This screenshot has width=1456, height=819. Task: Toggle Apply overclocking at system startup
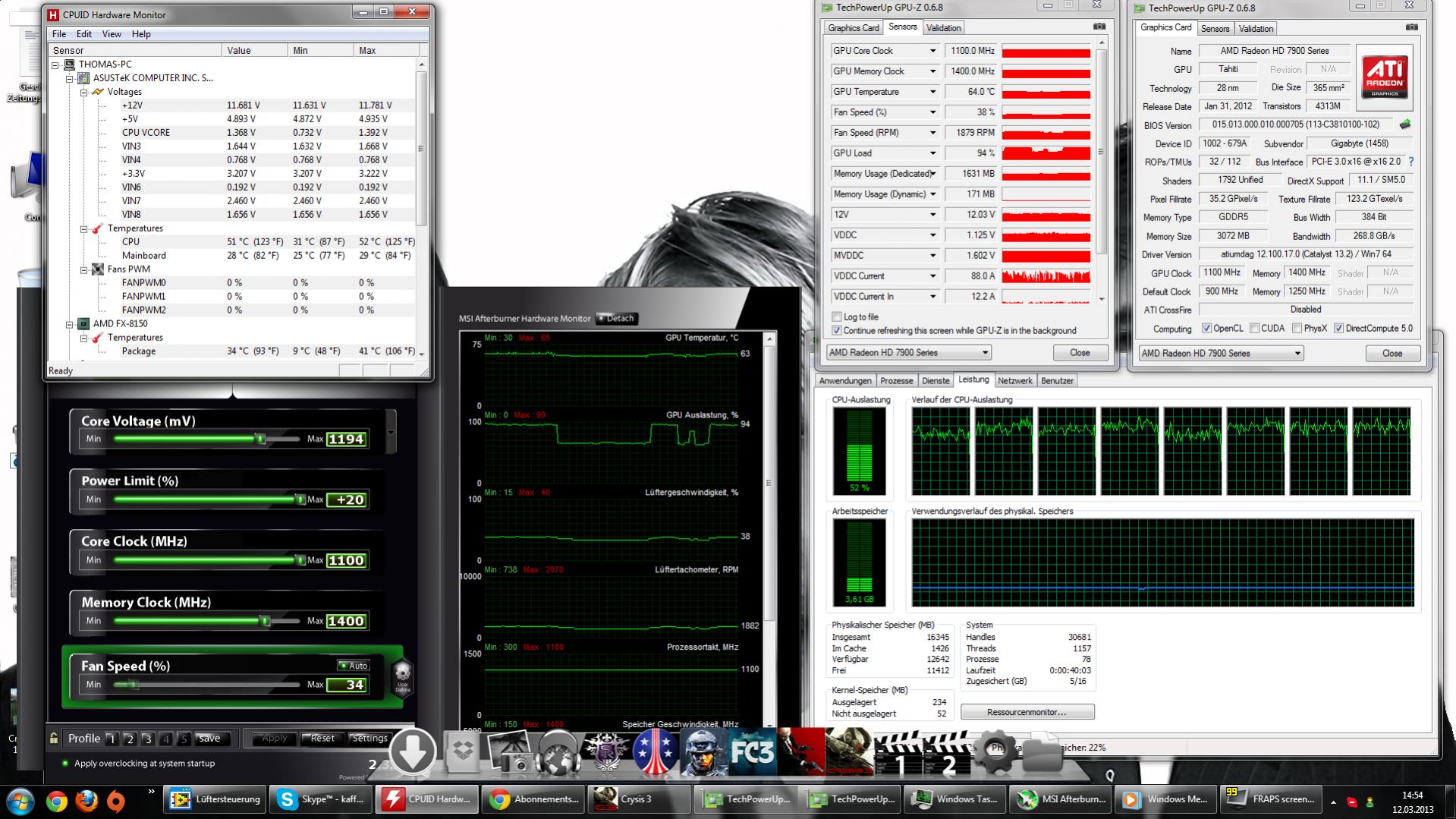click(65, 764)
